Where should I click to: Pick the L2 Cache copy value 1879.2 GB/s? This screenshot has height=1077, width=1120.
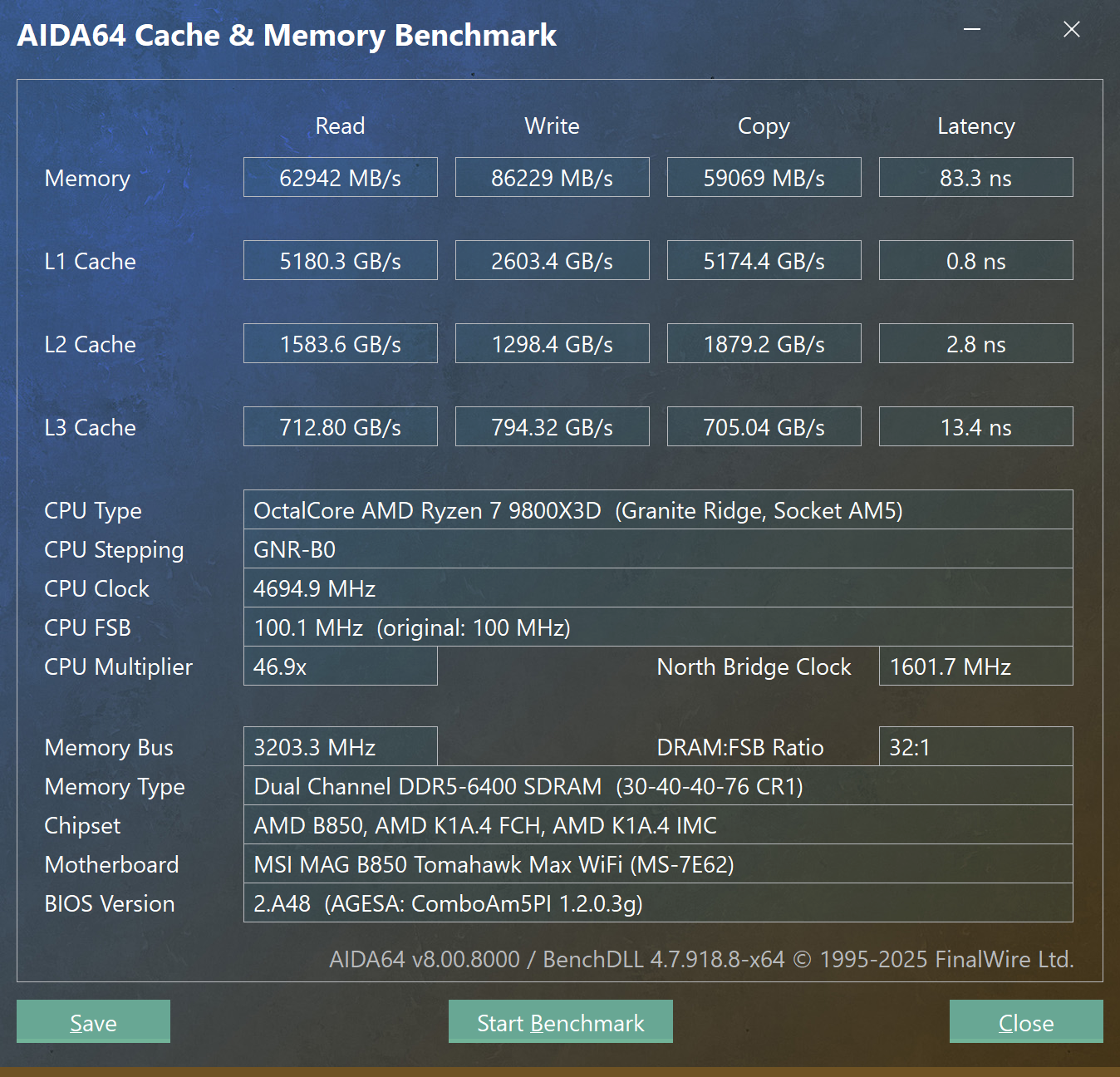pyautogui.click(x=764, y=343)
